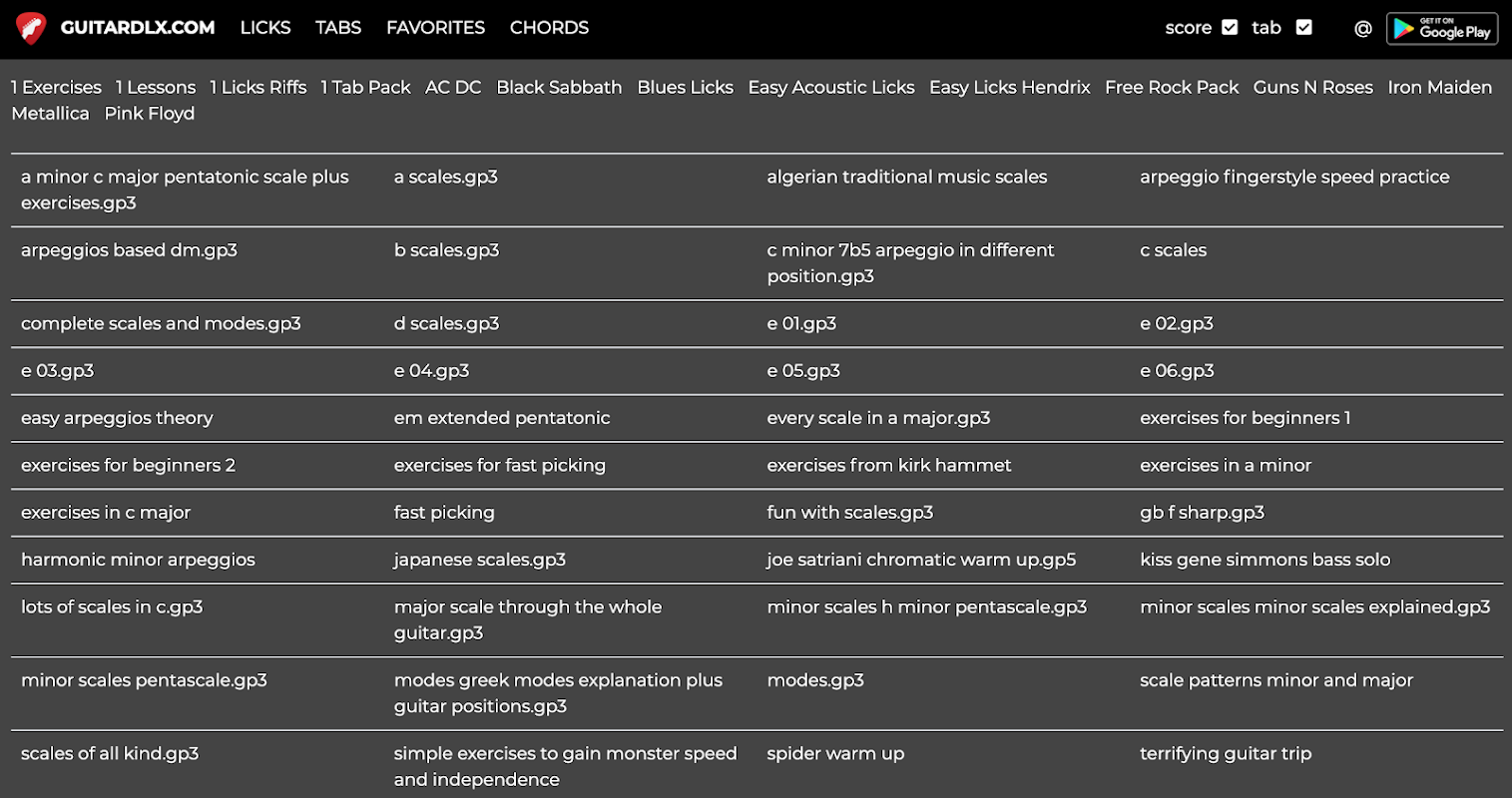This screenshot has height=798, width=1512.
Task: Open exercises from kirk hammet
Action: click(x=888, y=465)
